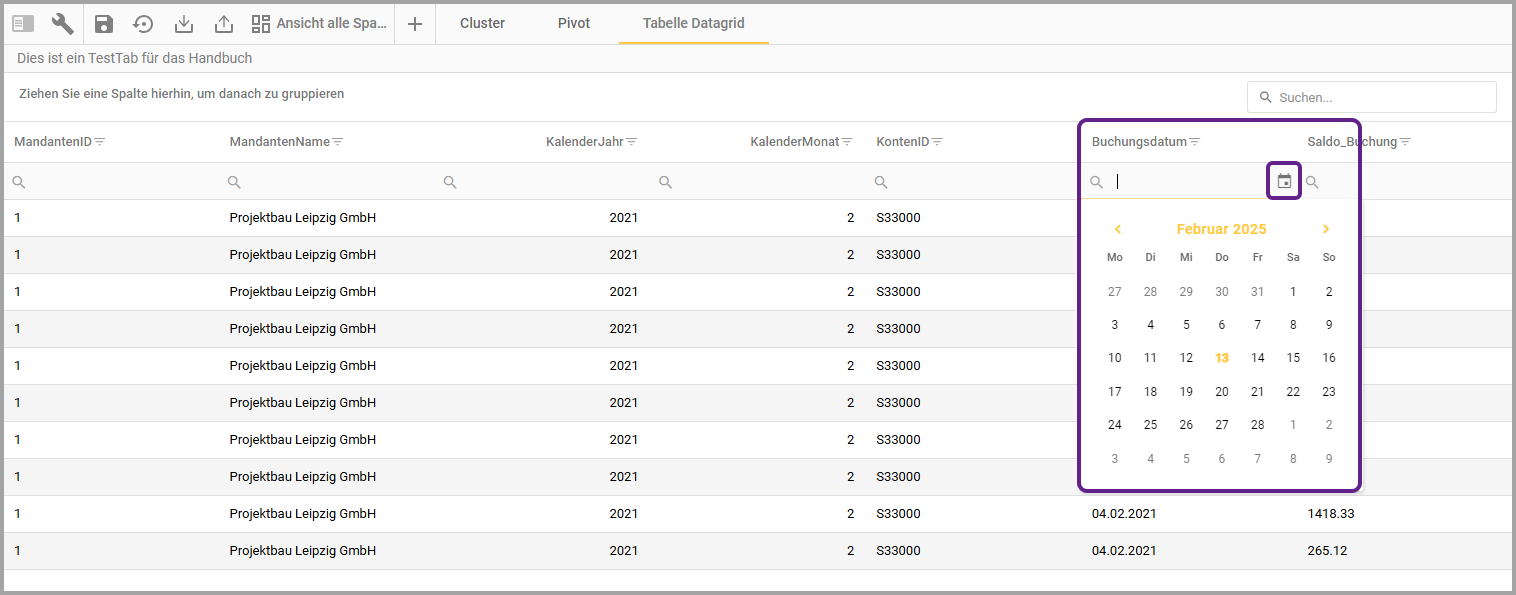This screenshot has width=1516, height=595.
Task: Open the MandantenName column filter
Action: point(338,142)
